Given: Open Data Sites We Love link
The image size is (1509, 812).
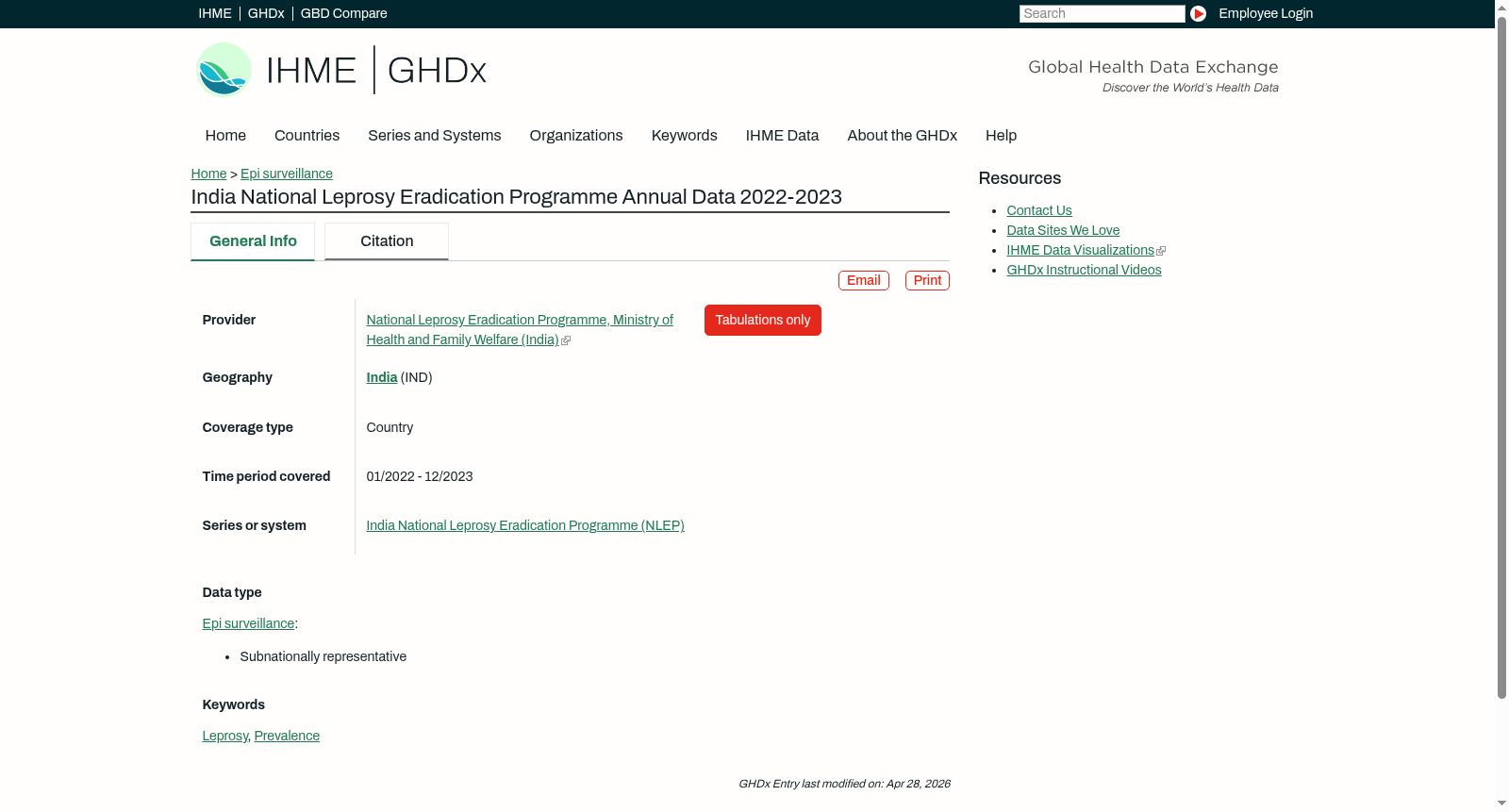Looking at the screenshot, I should [1063, 230].
